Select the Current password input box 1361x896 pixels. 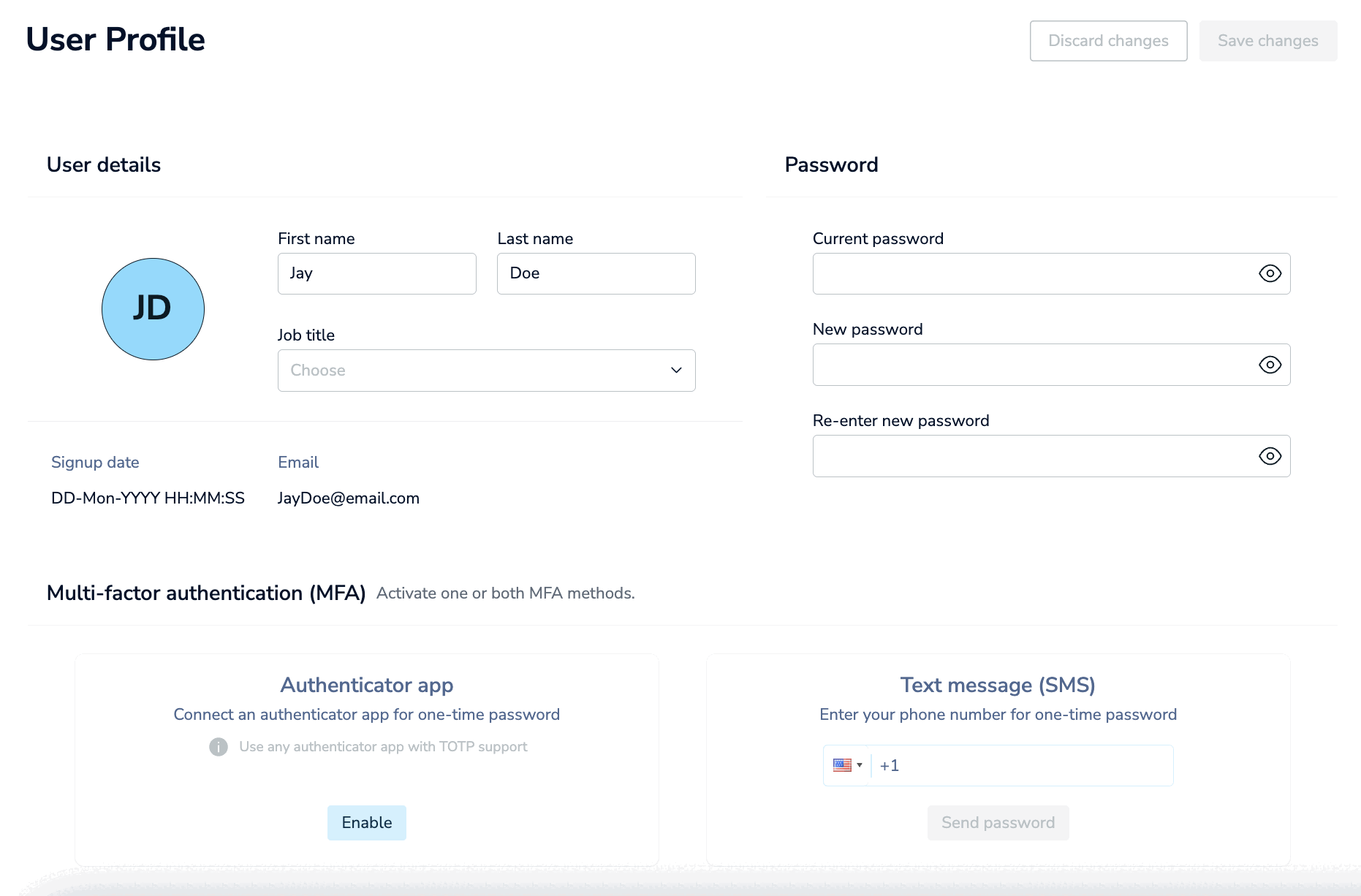[x=1031, y=273]
